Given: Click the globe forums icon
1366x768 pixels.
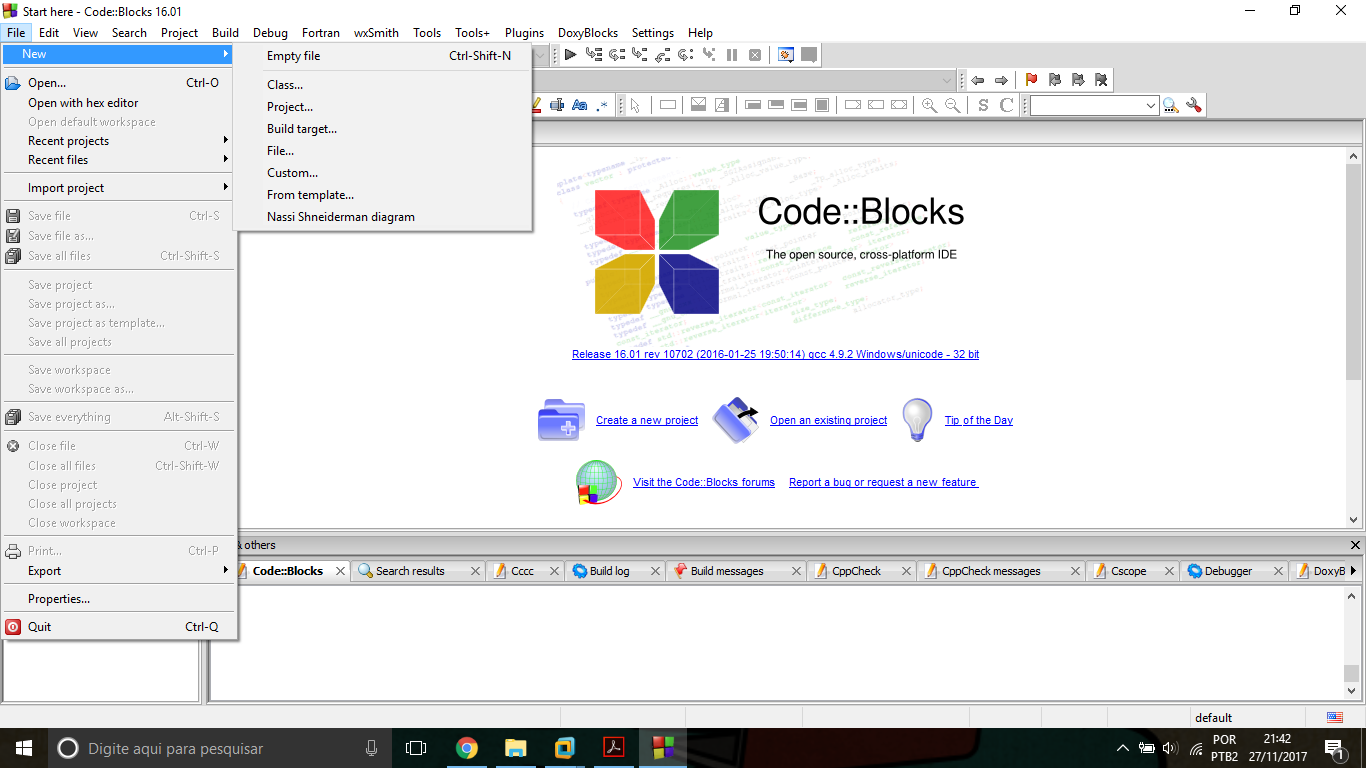Looking at the screenshot, I should [x=598, y=482].
